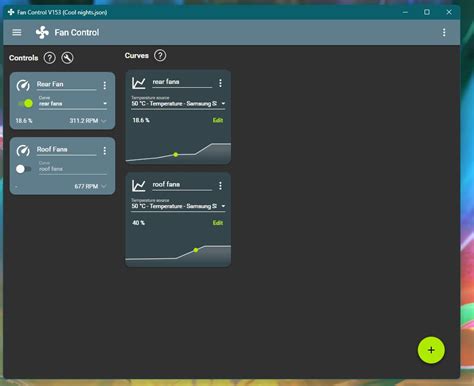
Task: Open the hamburger navigation menu
Action: click(17, 32)
